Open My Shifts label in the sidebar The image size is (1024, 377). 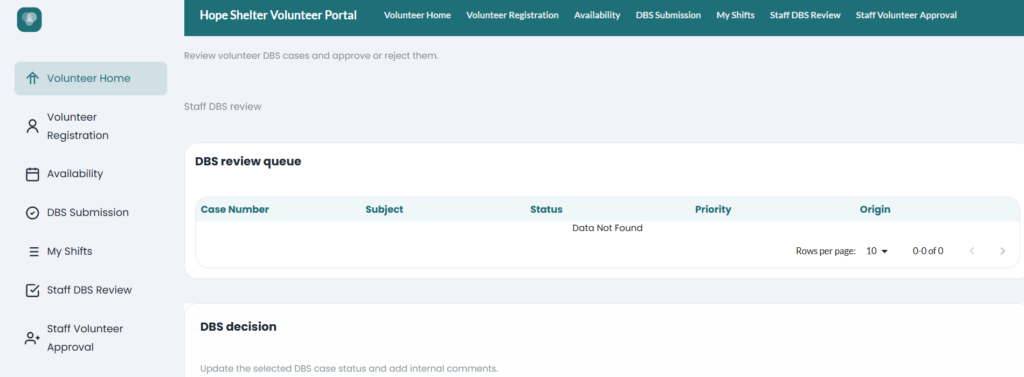tap(69, 251)
